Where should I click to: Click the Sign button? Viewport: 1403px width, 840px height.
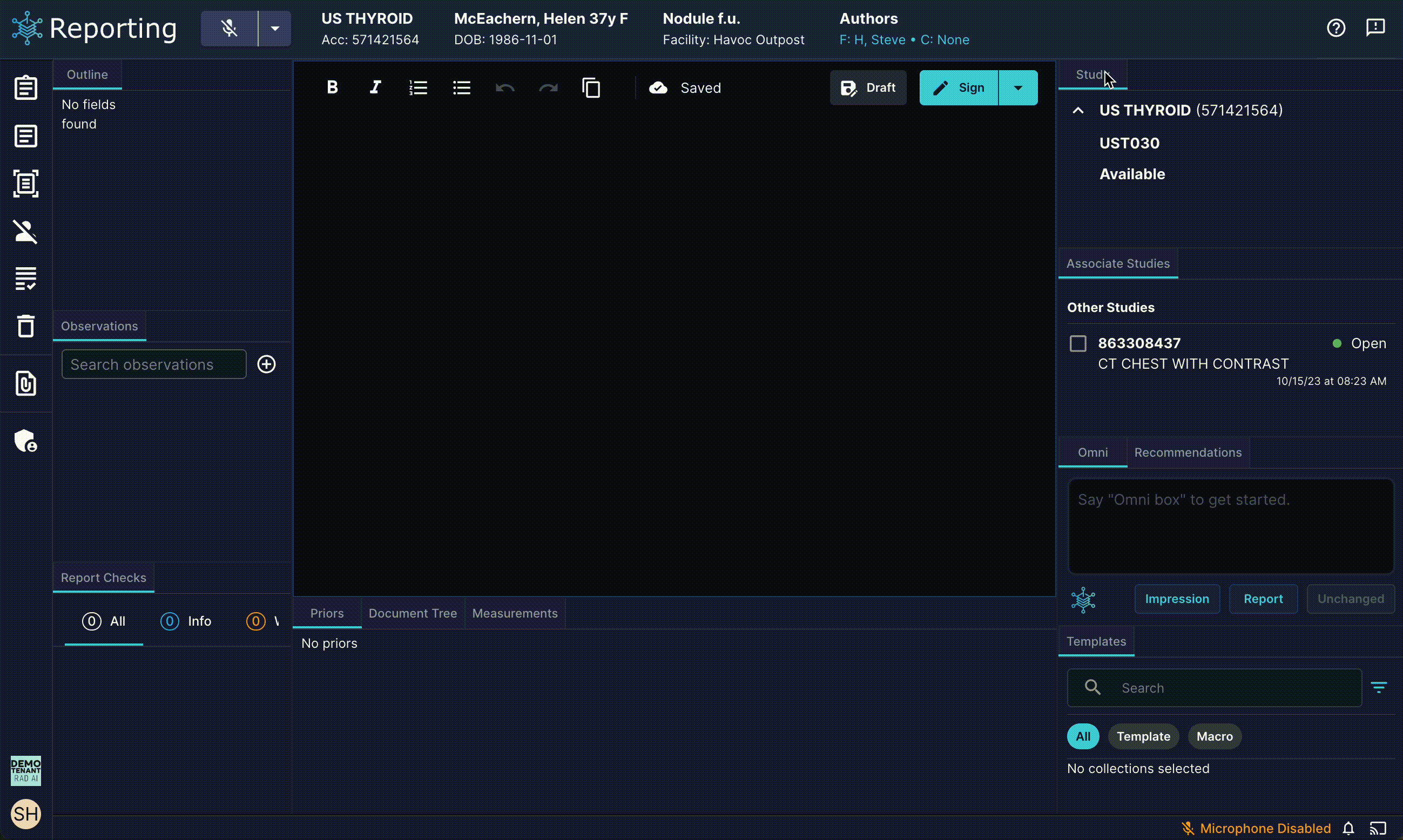click(x=959, y=88)
